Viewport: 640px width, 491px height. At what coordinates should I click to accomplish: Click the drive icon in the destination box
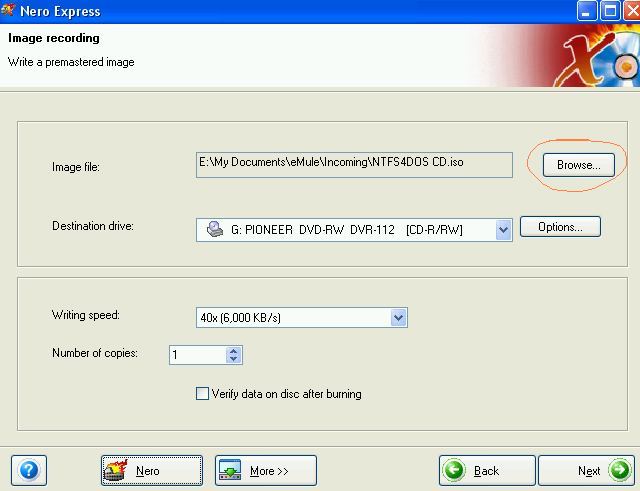point(215,229)
